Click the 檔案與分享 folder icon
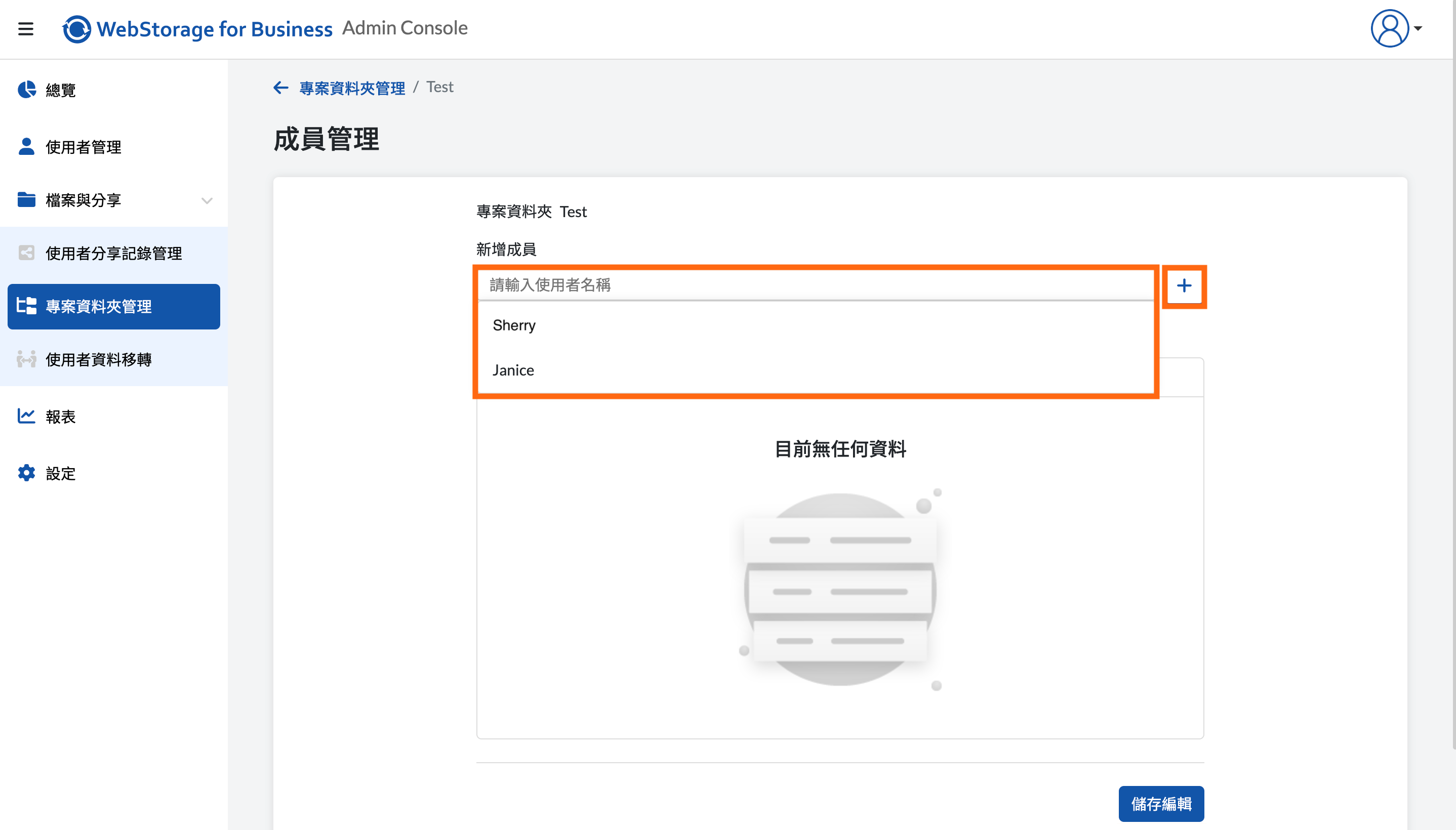This screenshot has width=1456, height=830. (x=26, y=199)
